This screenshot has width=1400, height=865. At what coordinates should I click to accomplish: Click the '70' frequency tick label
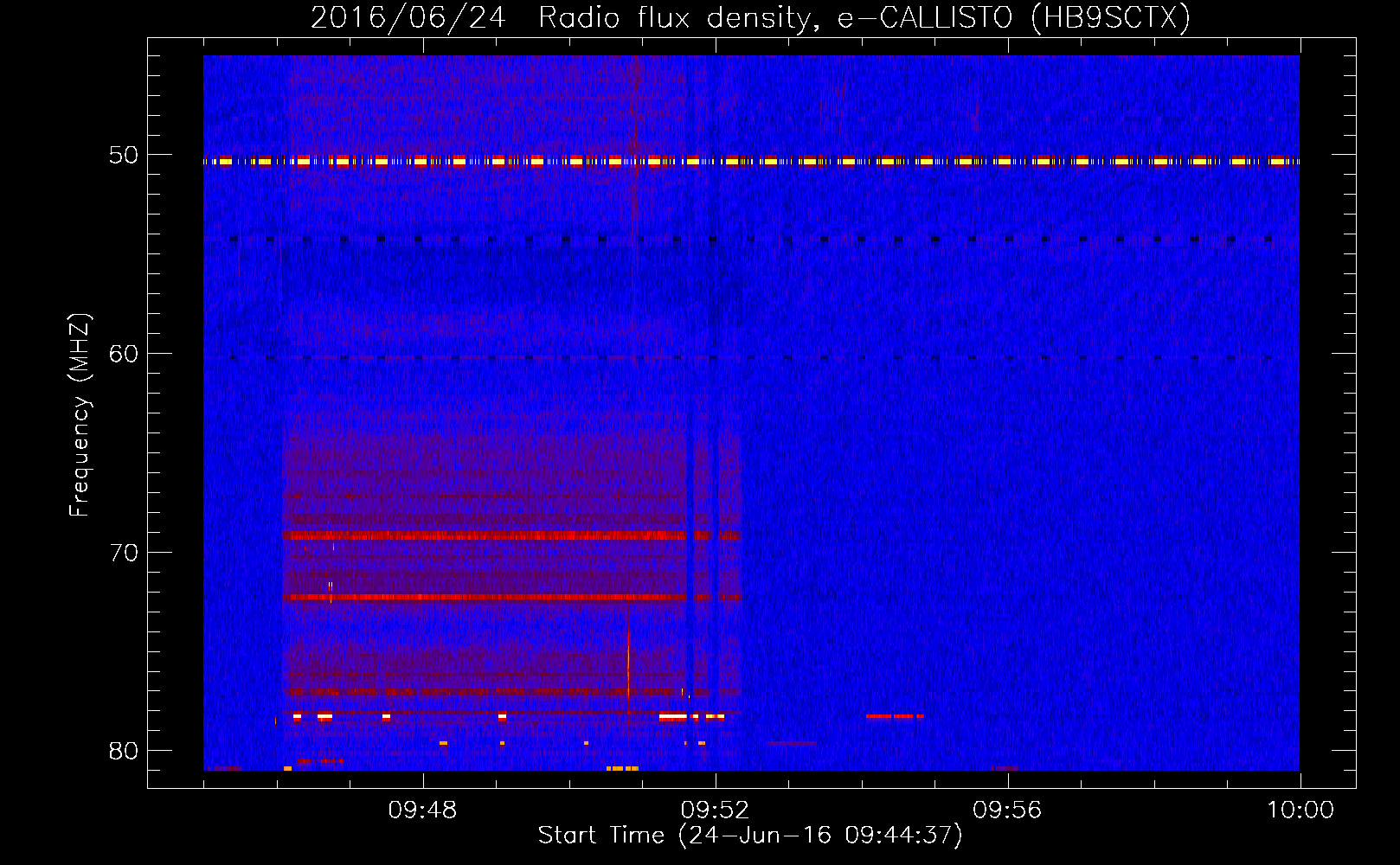123,553
